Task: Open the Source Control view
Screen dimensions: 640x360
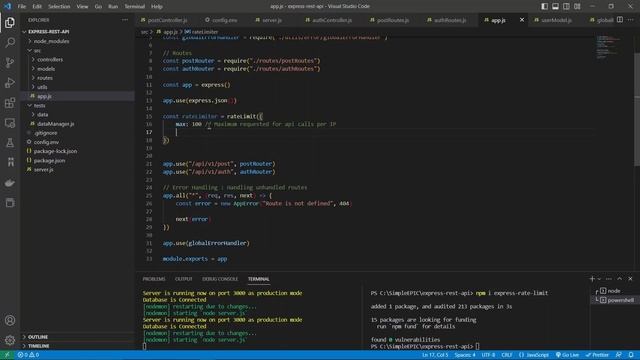Action: (10, 62)
